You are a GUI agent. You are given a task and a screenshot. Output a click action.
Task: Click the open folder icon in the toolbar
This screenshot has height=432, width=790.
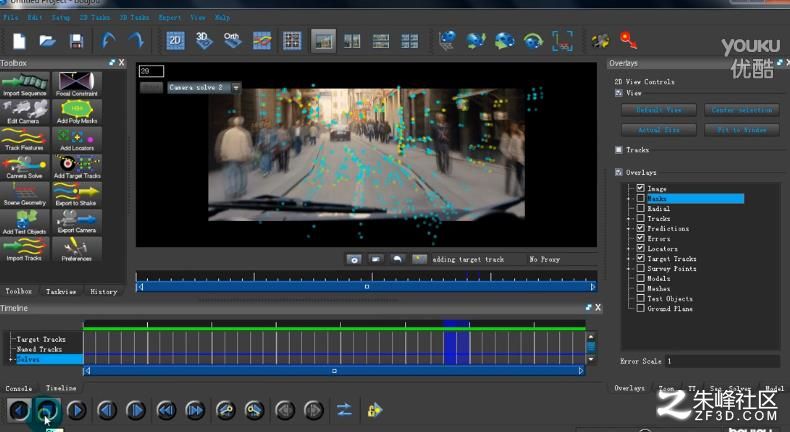pos(47,40)
